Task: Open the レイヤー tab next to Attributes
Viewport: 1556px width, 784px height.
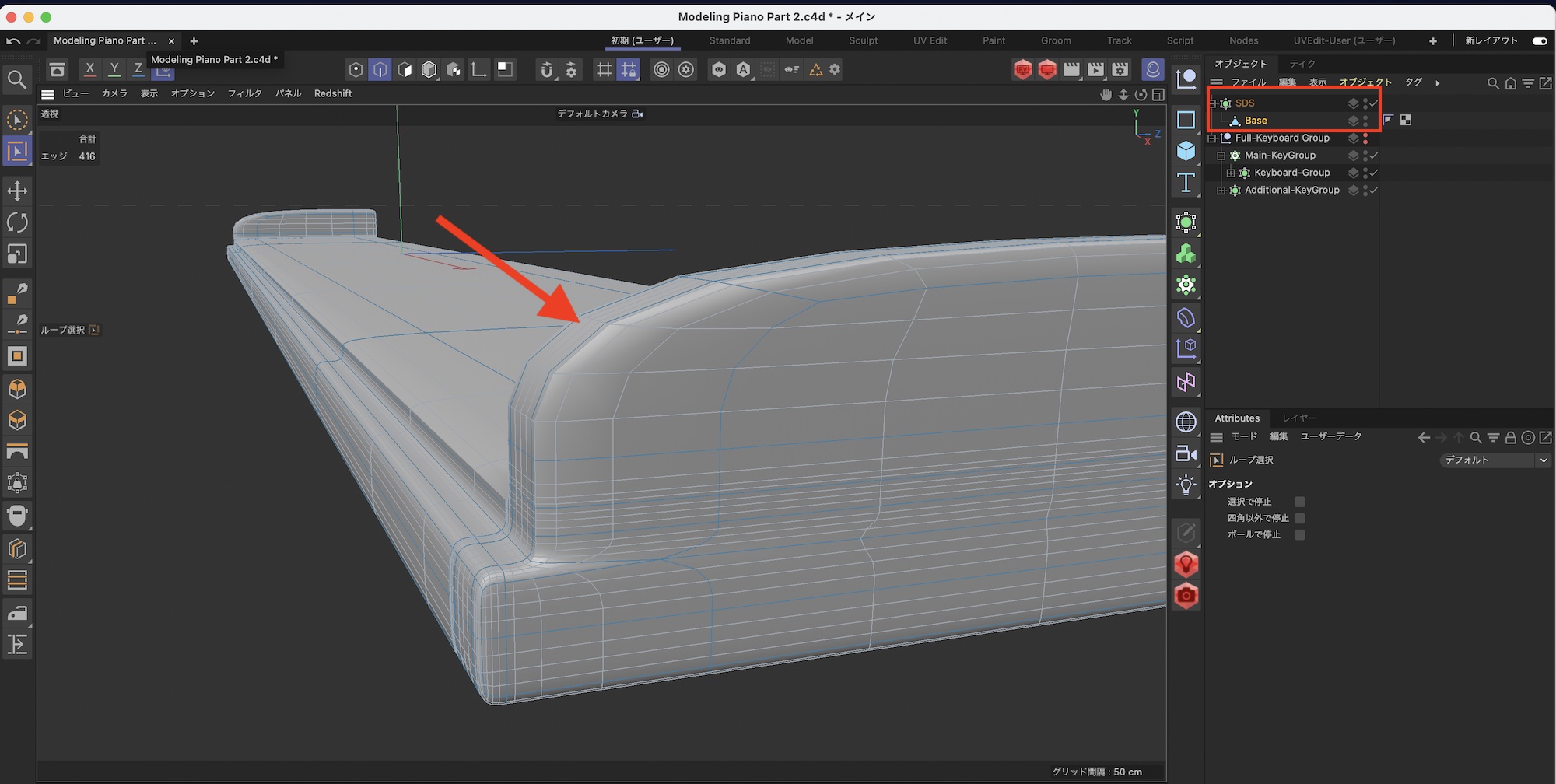Action: [x=1299, y=418]
